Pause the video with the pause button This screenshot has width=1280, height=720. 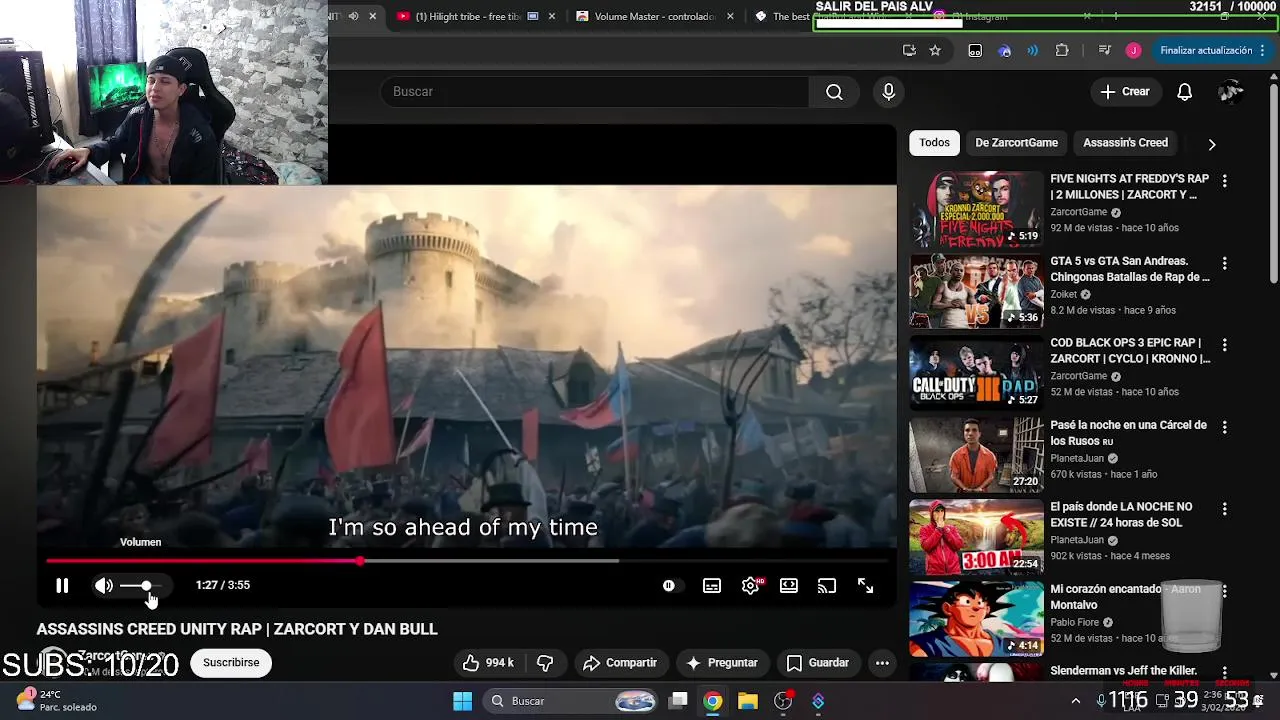[62, 586]
